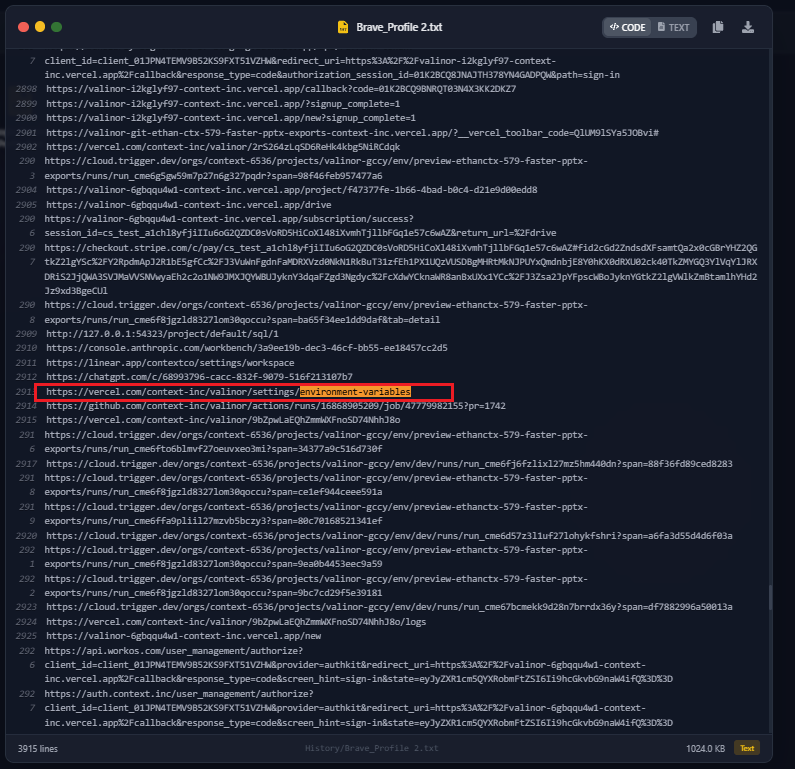Viewport: 795px width, 769px height.
Task: Switch to CODE view mode
Action: 627,27
